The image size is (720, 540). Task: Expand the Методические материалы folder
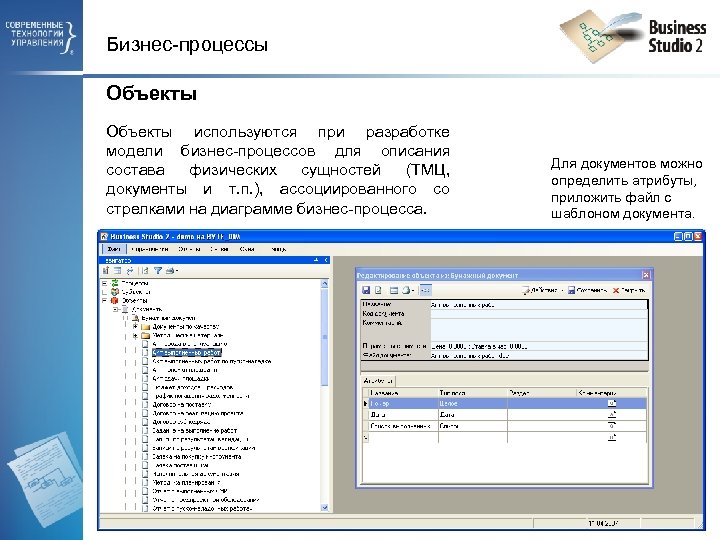point(135,335)
